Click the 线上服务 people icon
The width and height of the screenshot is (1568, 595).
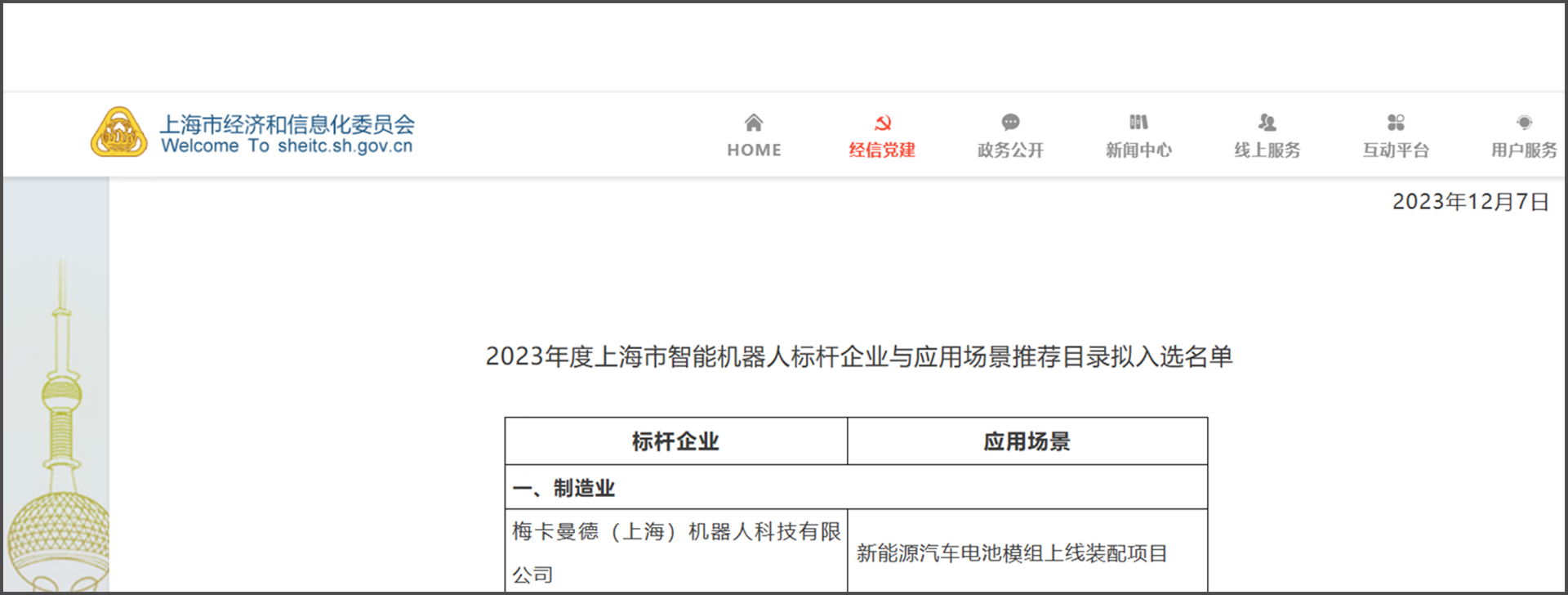(1267, 123)
